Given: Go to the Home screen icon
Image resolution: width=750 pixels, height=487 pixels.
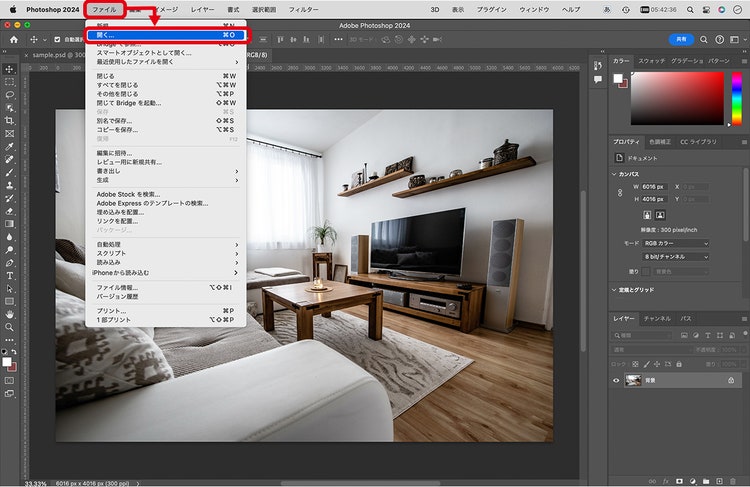Looking at the screenshot, I should click(x=13, y=40).
